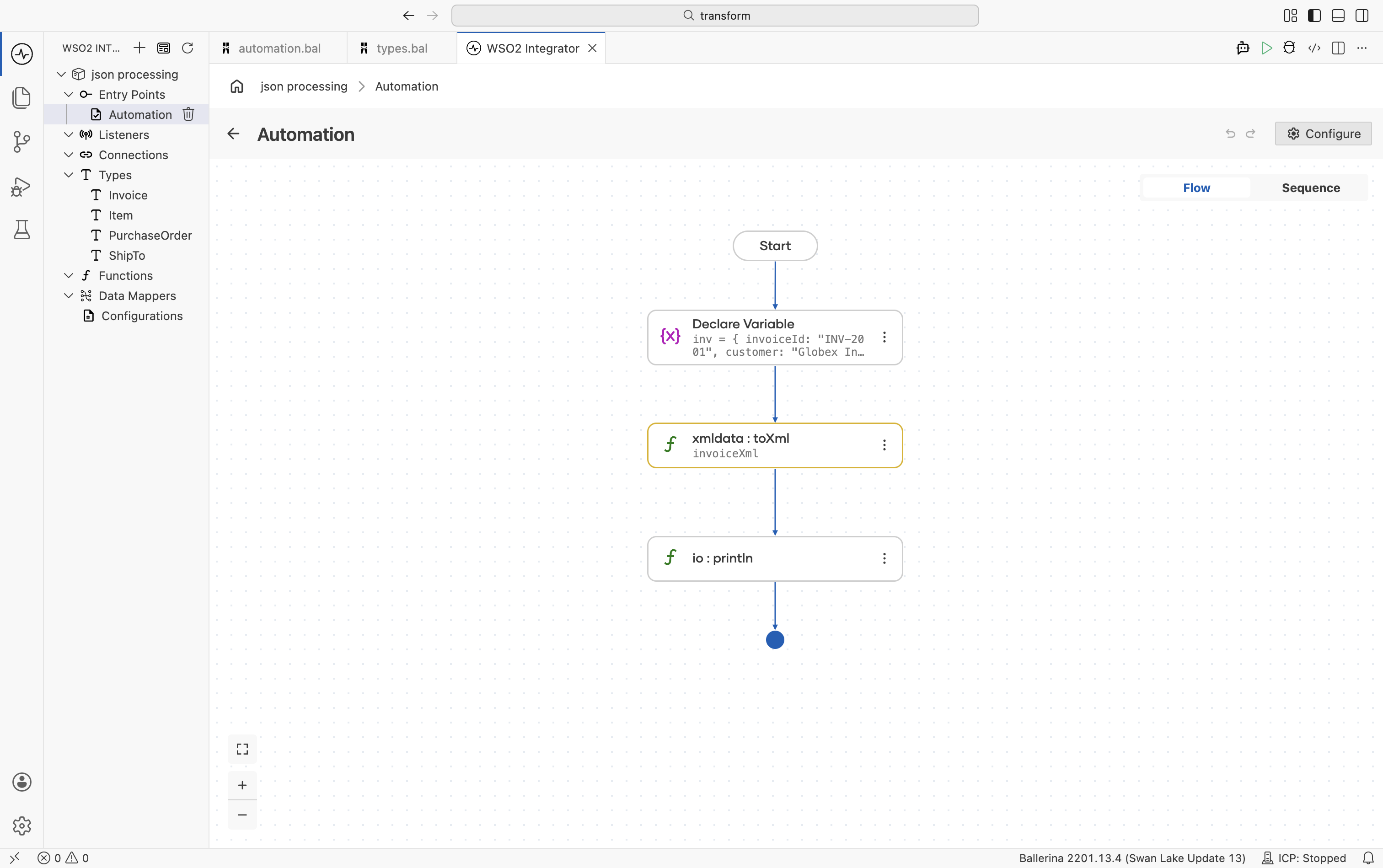Open the xmldata : toXml node options menu

884,445
